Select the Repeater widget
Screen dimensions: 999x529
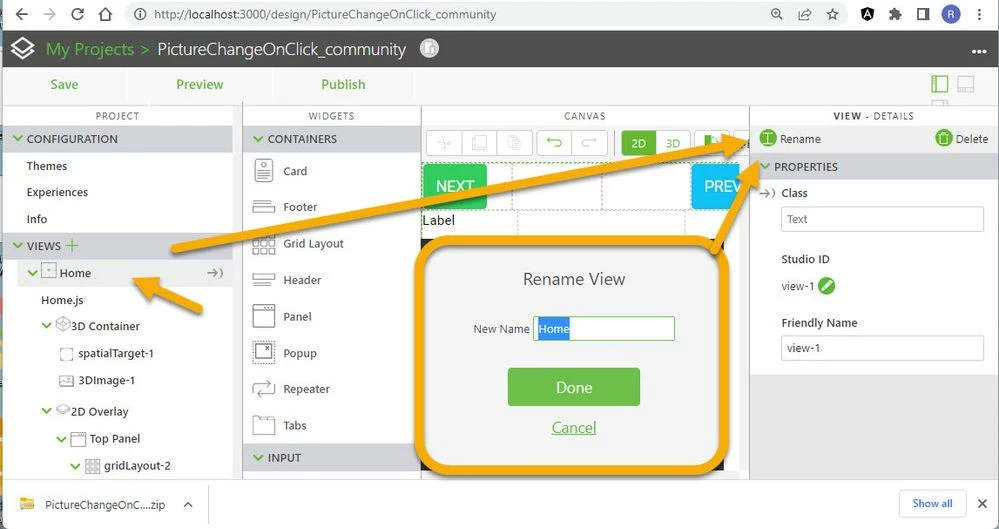[291, 389]
